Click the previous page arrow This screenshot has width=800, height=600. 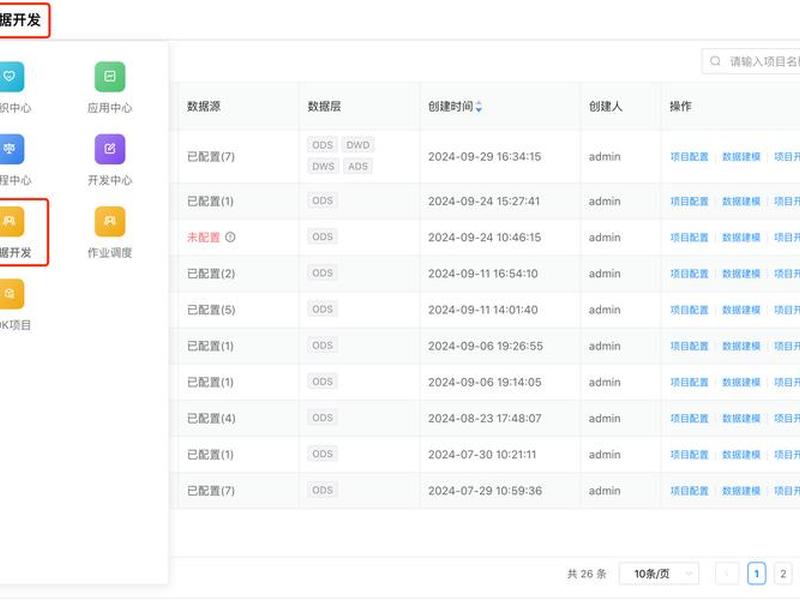[727, 574]
